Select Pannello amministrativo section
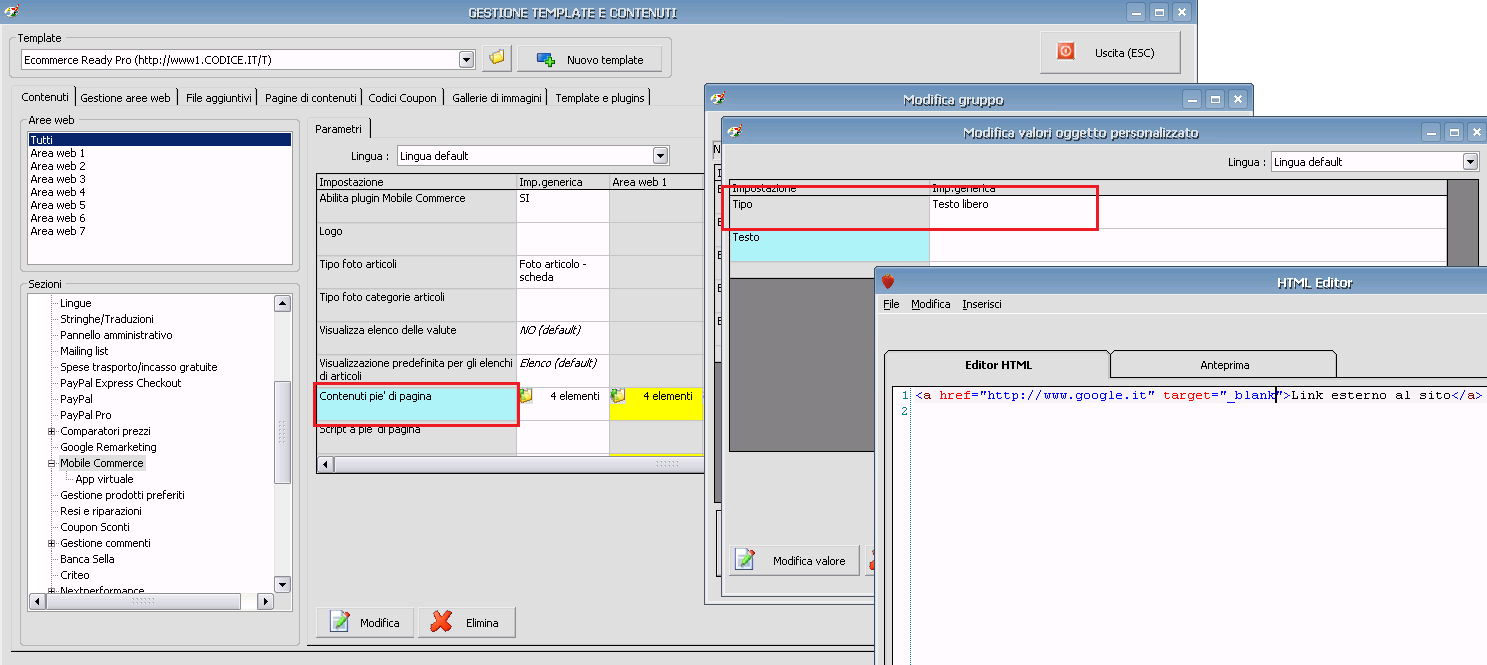Viewport: 1487px width, 665px height. pos(116,335)
